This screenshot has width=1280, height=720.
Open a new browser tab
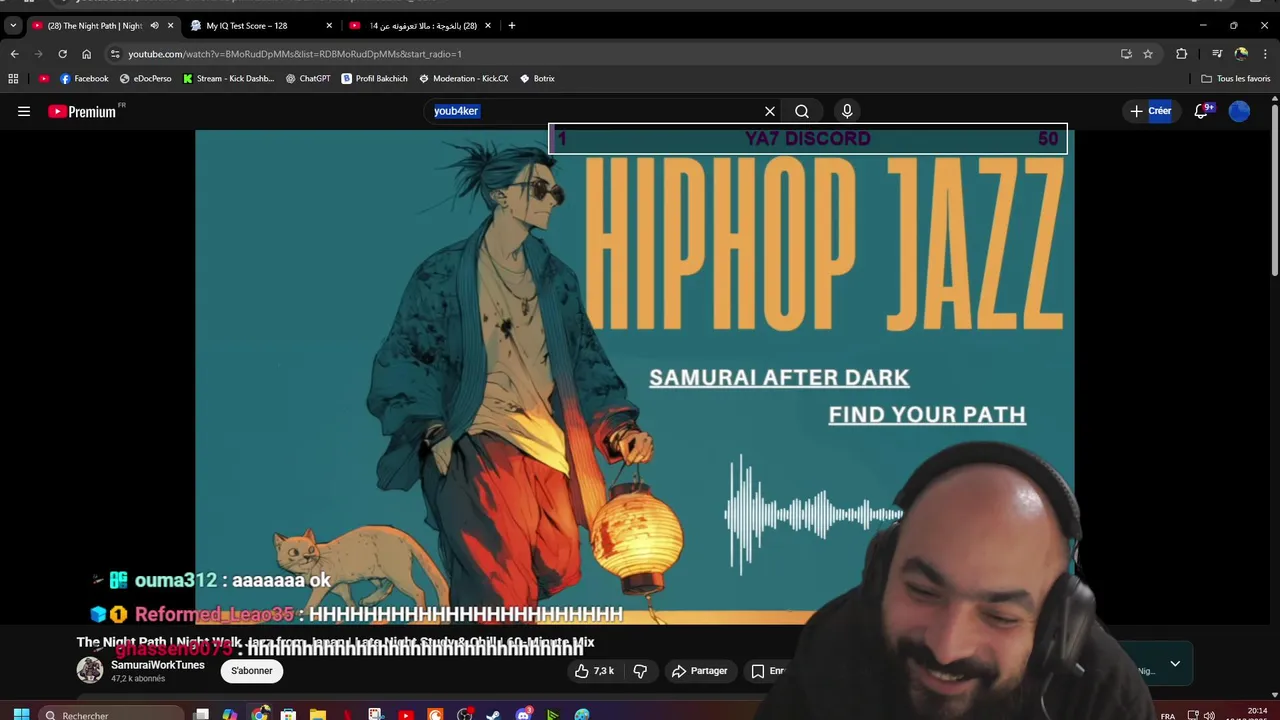512,26
